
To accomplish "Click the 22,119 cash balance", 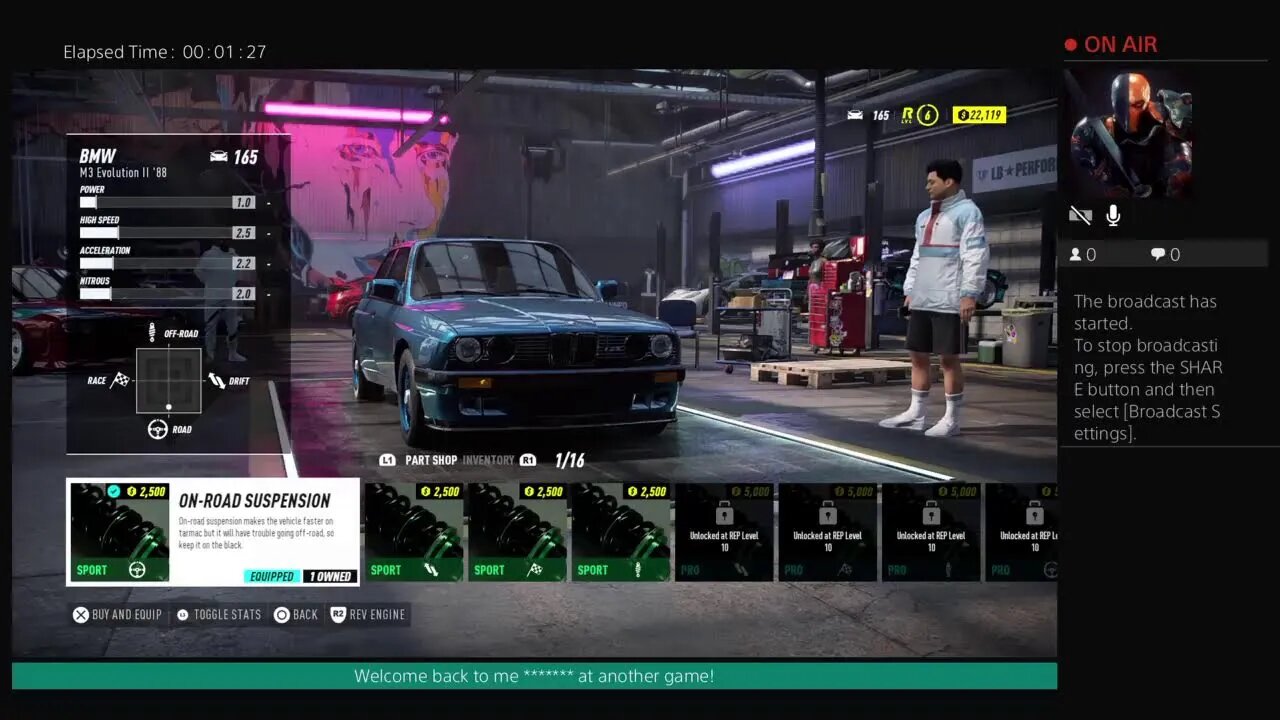I will click(979, 115).
